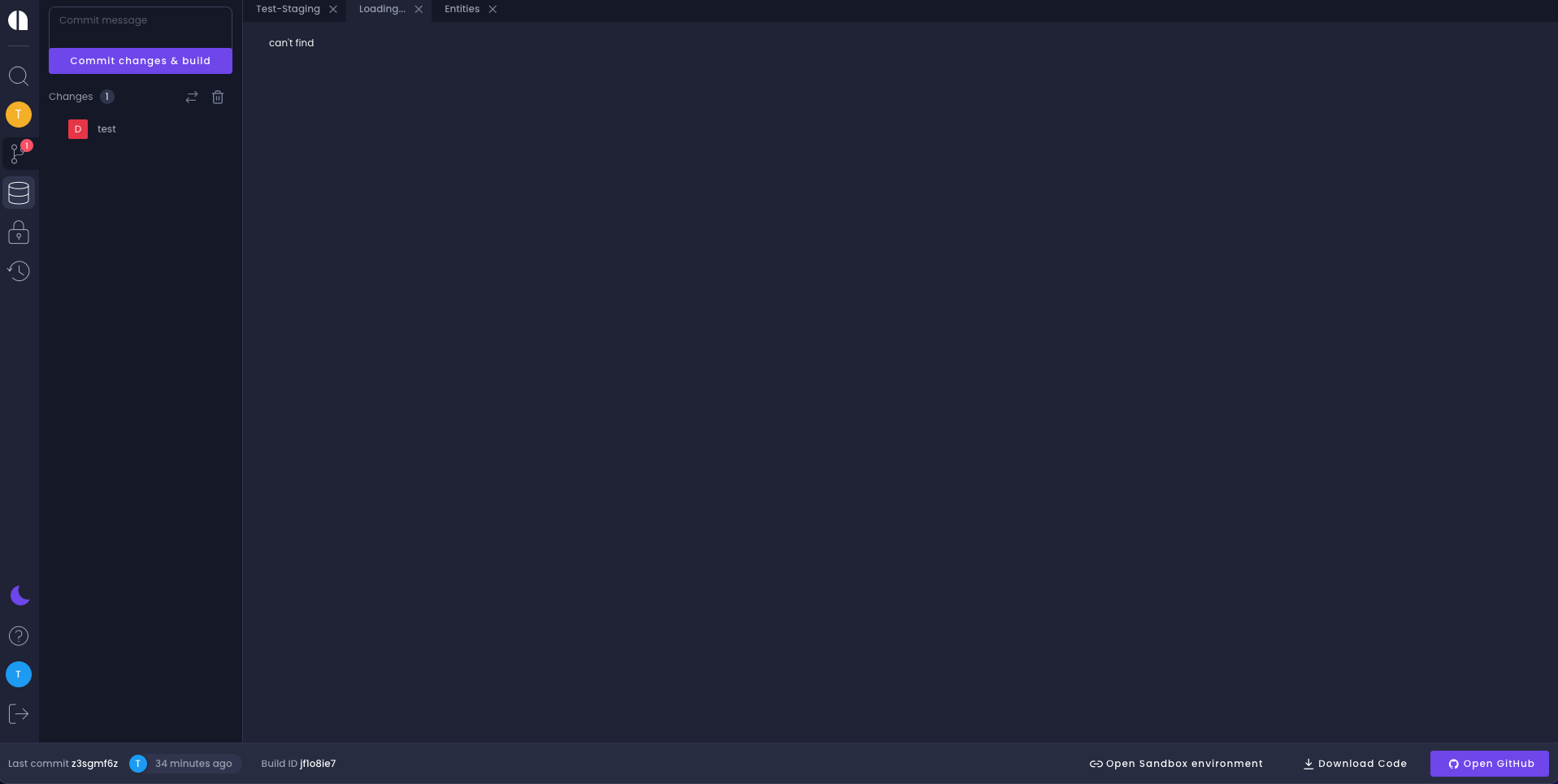
Task: Click the compare changes arrows icon
Action: (x=192, y=97)
